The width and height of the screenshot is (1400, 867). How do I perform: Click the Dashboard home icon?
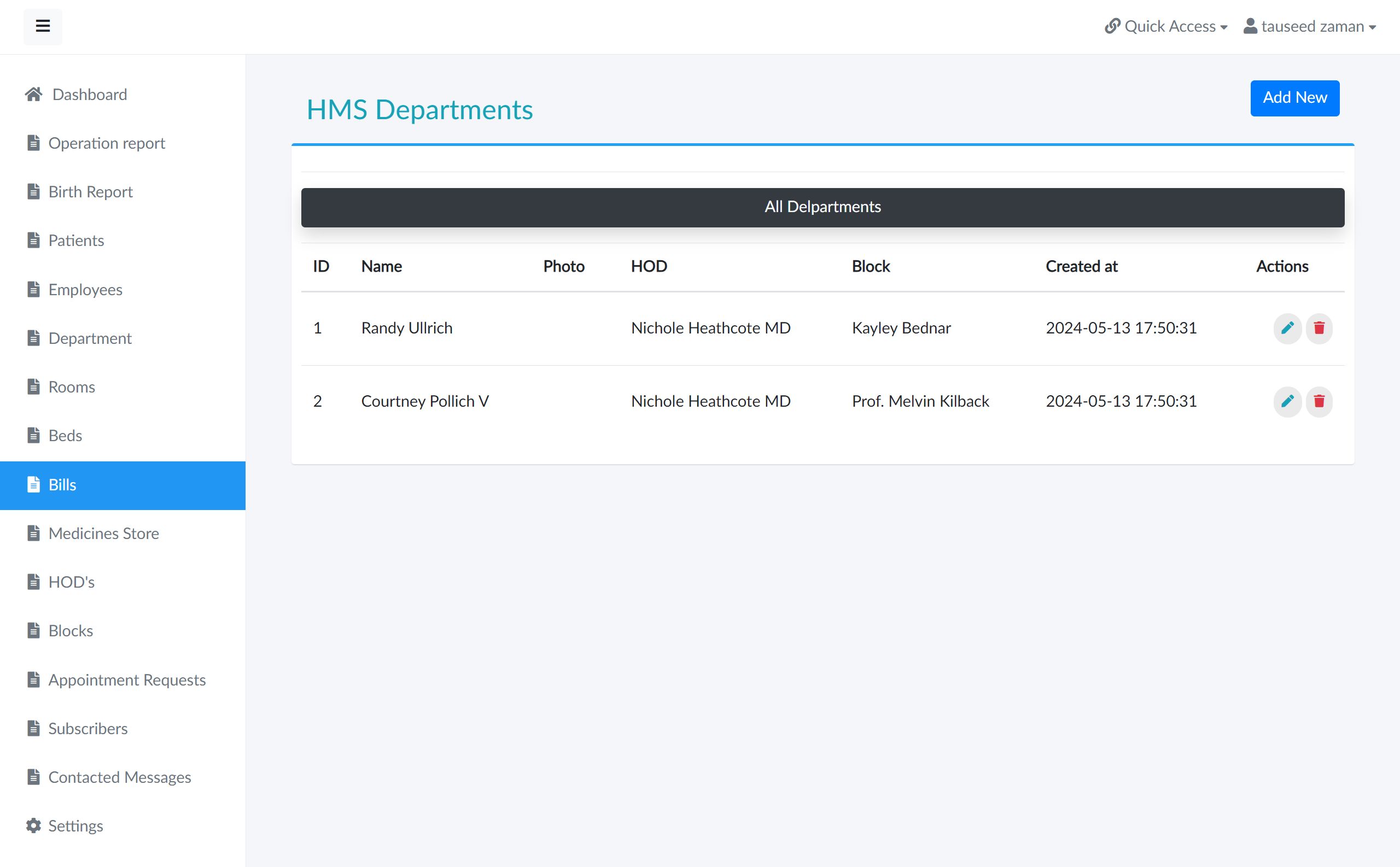point(33,94)
